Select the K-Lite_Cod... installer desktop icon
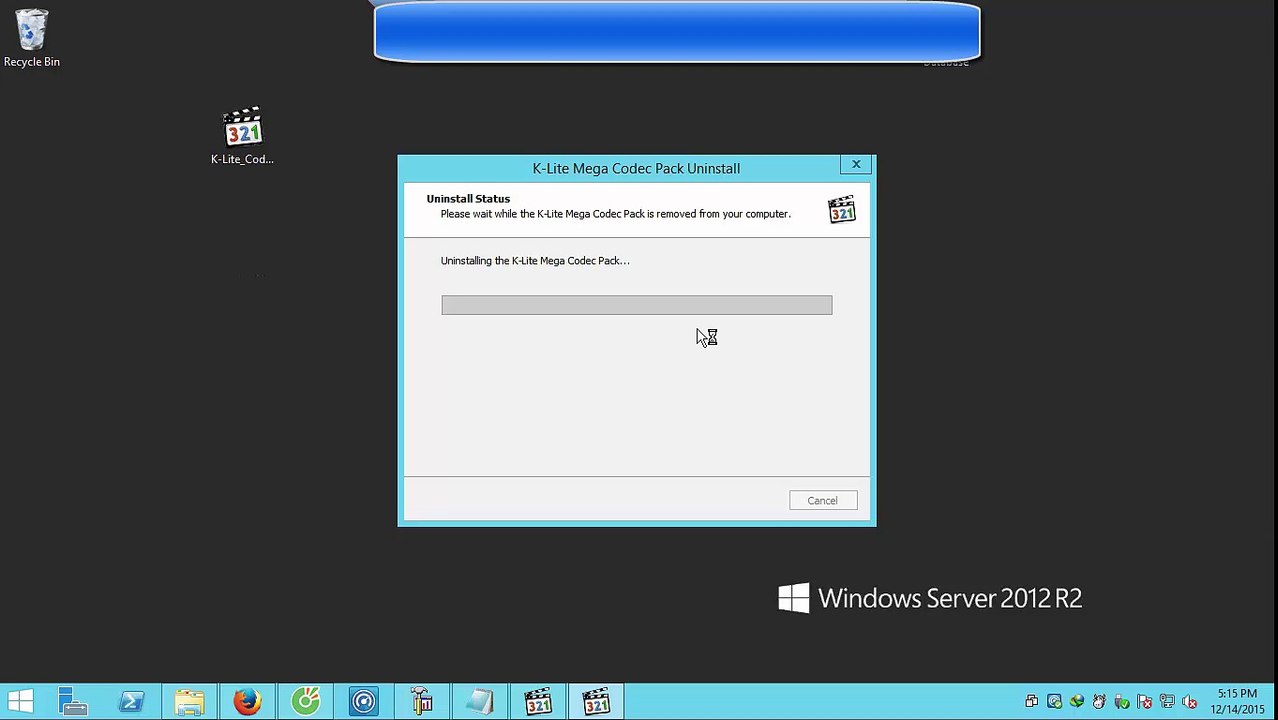The width and height of the screenshot is (1278, 720). pyautogui.click(x=242, y=136)
